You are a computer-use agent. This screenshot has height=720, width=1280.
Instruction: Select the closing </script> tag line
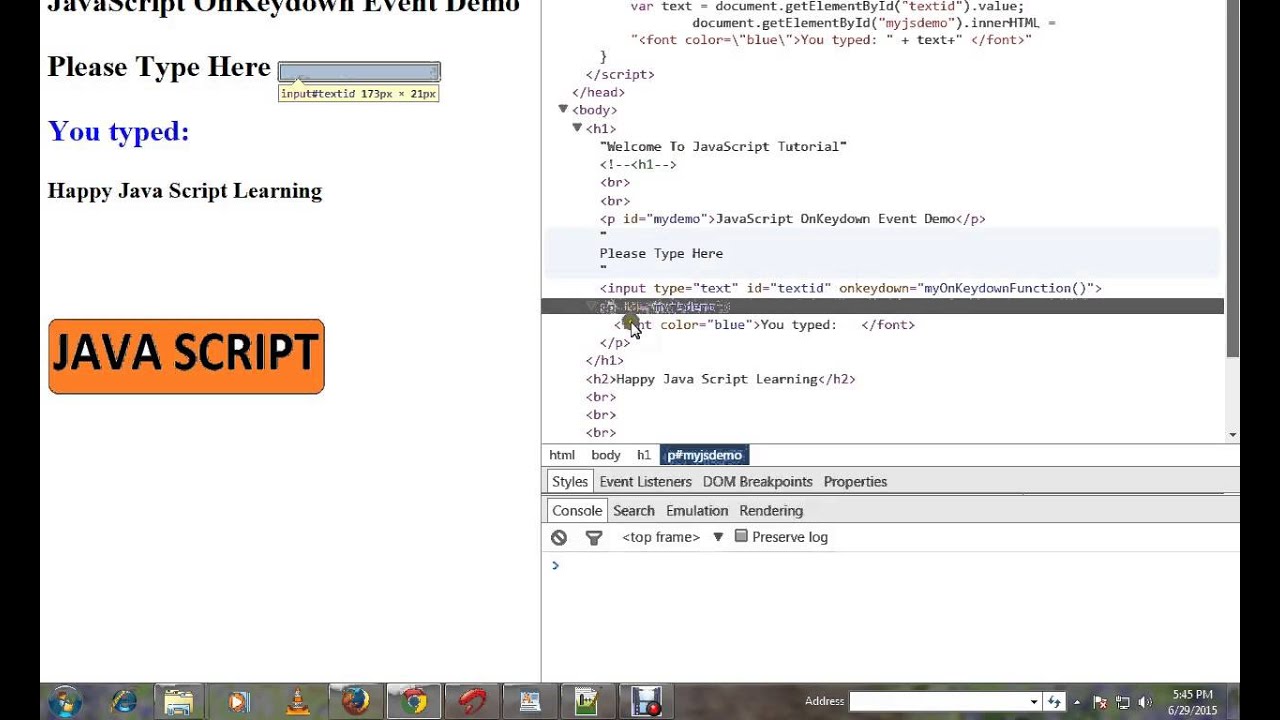pyautogui.click(x=620, y=75)
